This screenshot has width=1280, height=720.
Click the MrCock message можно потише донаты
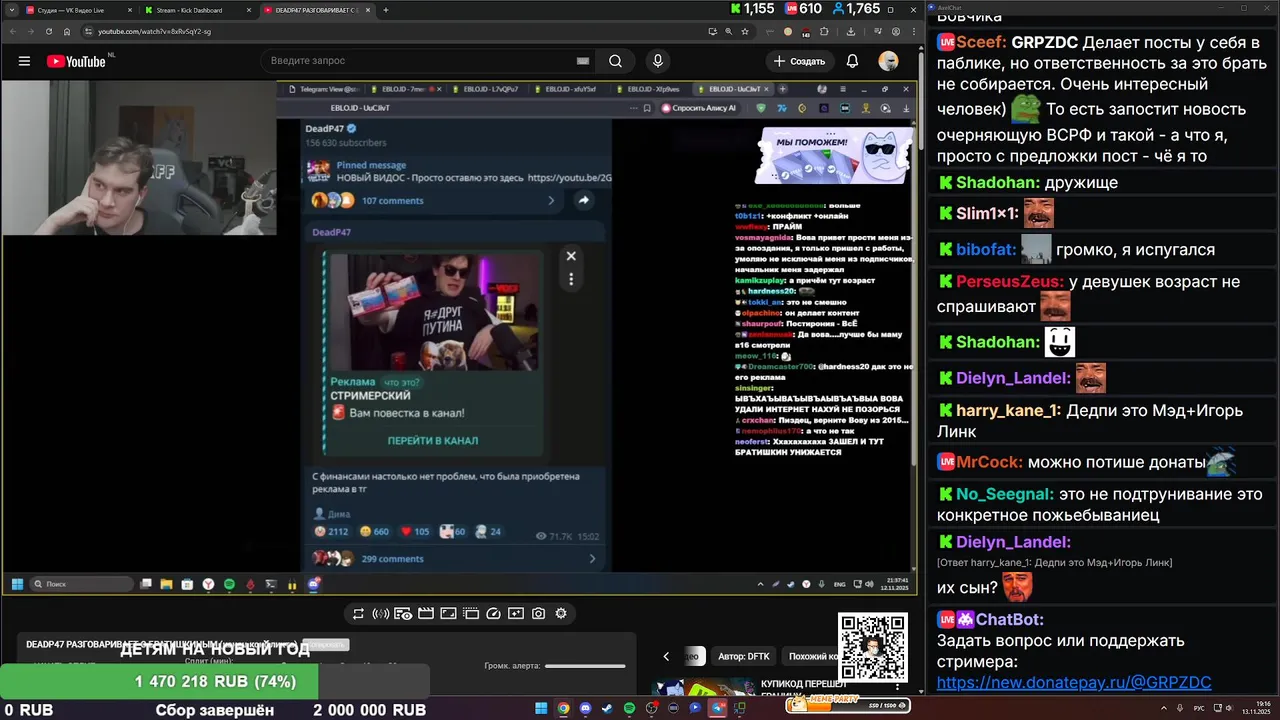point(1116,462)
